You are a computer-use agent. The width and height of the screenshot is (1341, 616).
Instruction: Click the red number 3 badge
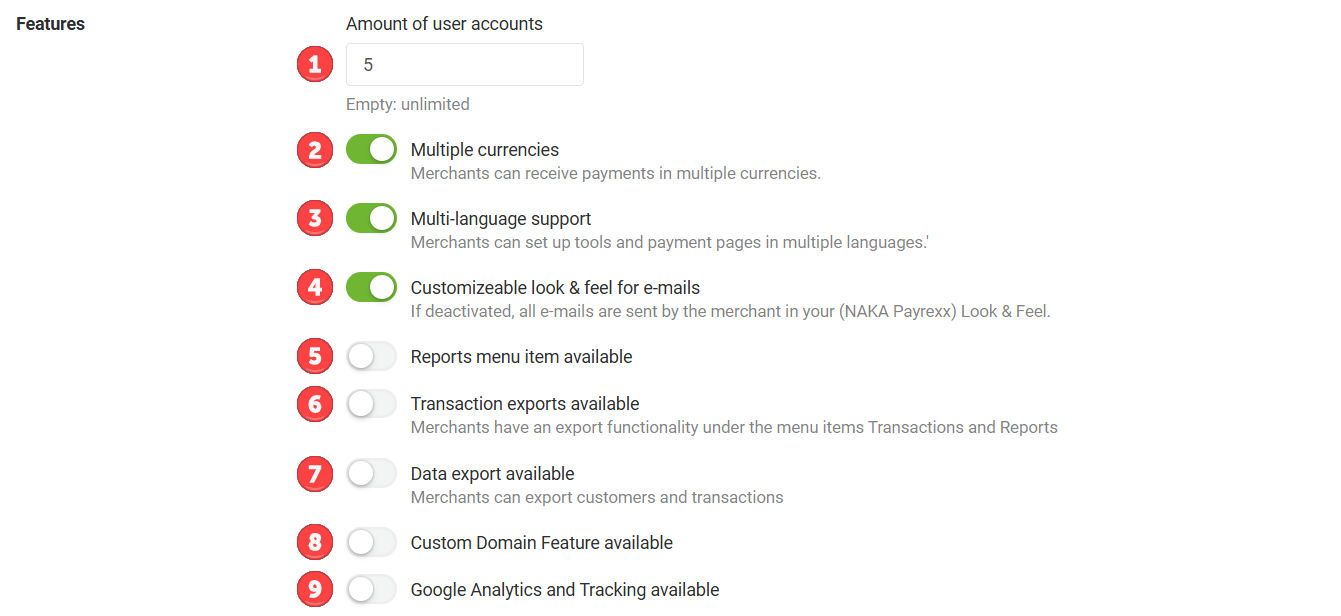315,219
